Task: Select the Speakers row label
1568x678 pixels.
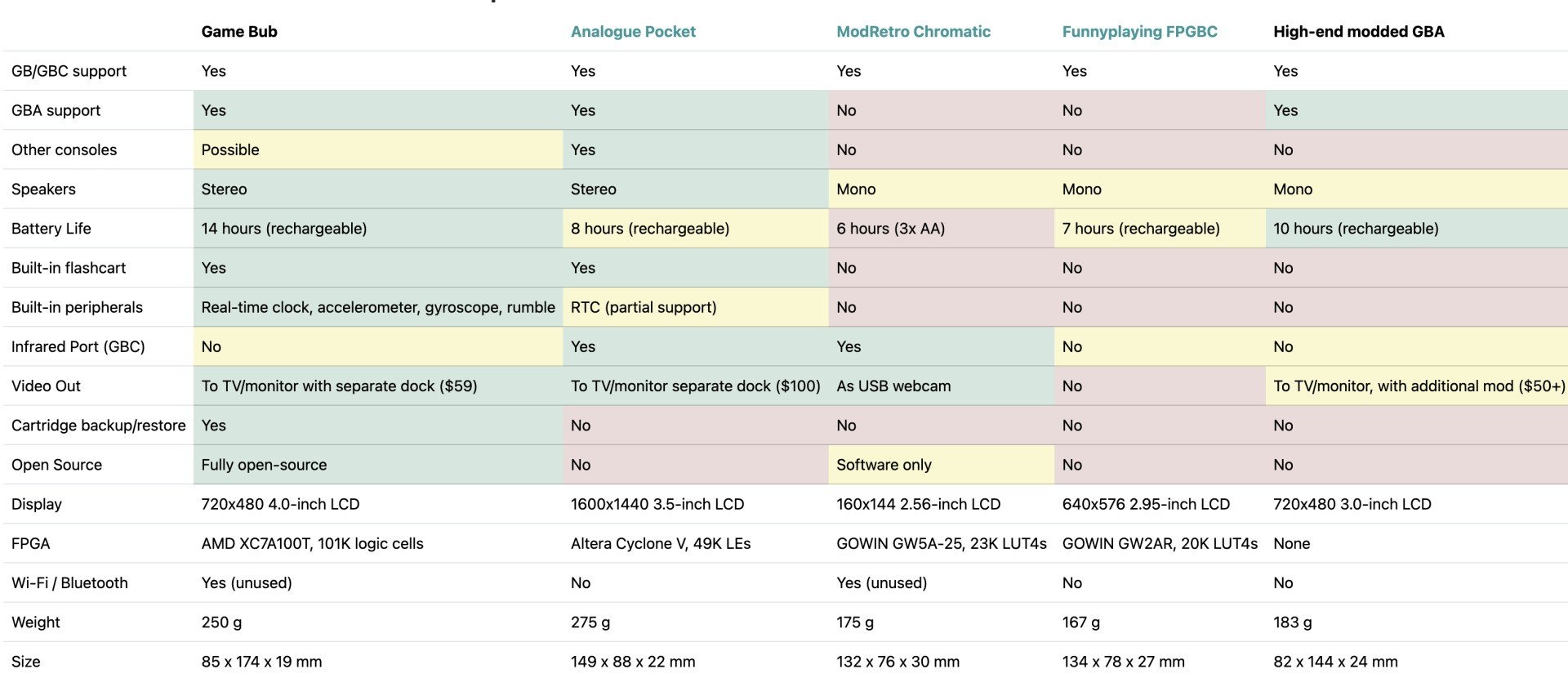Action: (x=43, y=189)
